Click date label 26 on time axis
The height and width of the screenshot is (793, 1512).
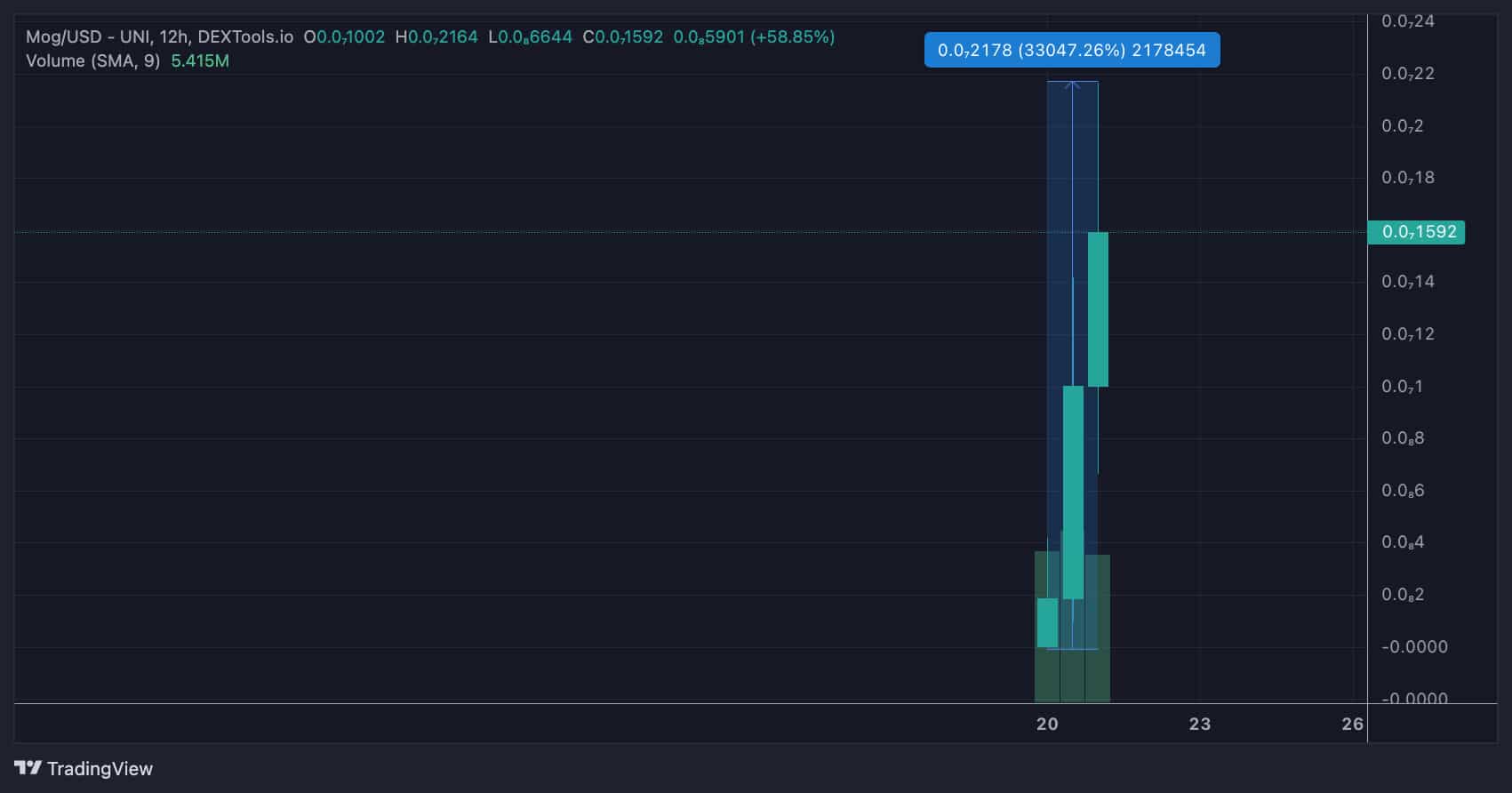point(1351,725)
